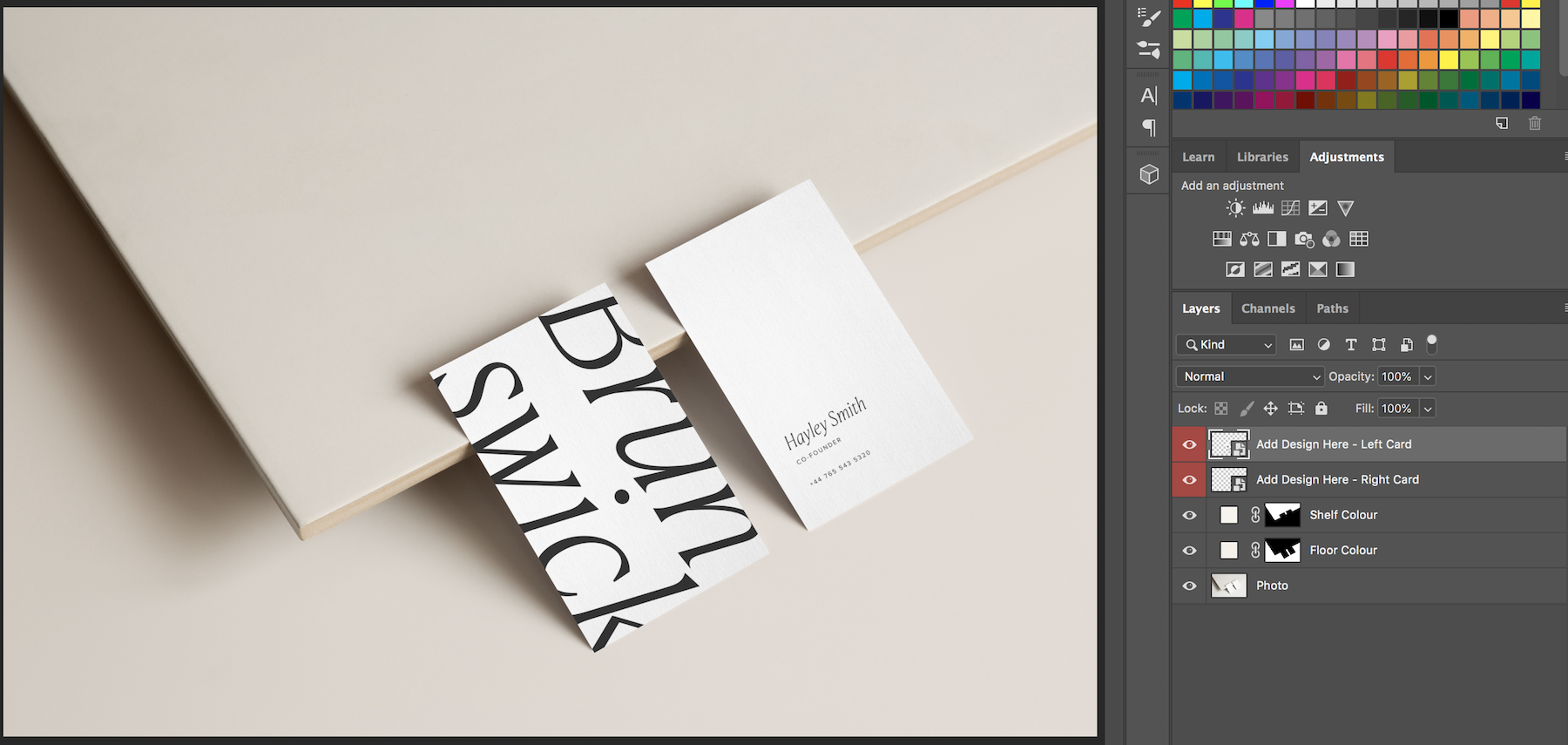
Task: Open the Kind filter dropdown
Action: click(1226, 345)
